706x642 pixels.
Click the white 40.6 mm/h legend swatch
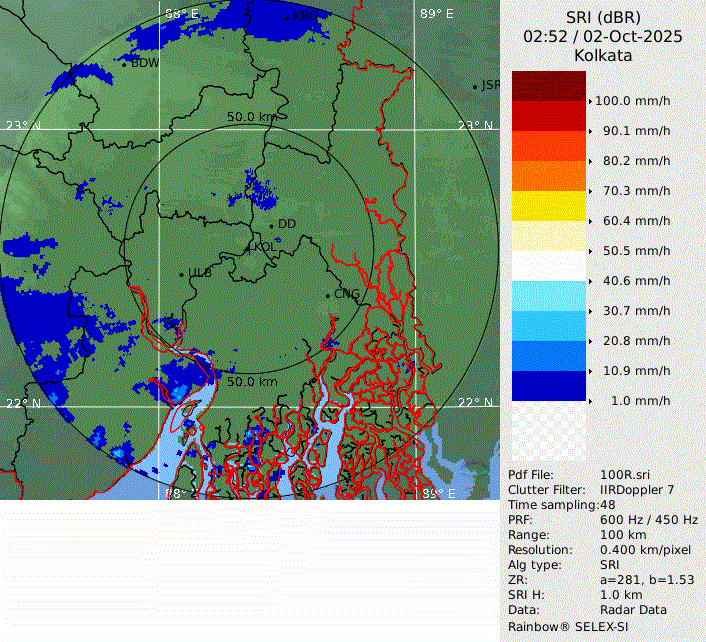pos(548,266)
